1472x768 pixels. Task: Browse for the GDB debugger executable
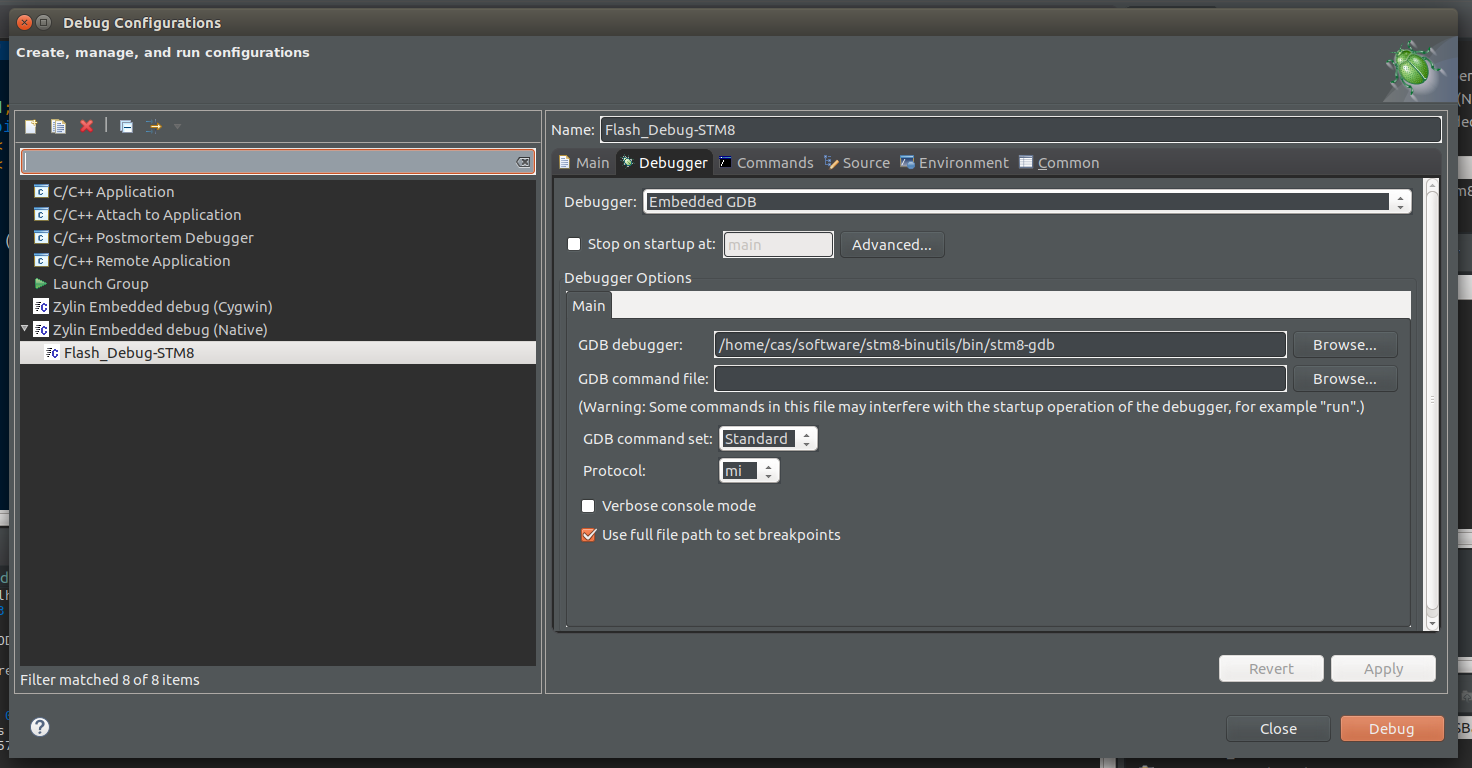click(x=1345, y=345)
